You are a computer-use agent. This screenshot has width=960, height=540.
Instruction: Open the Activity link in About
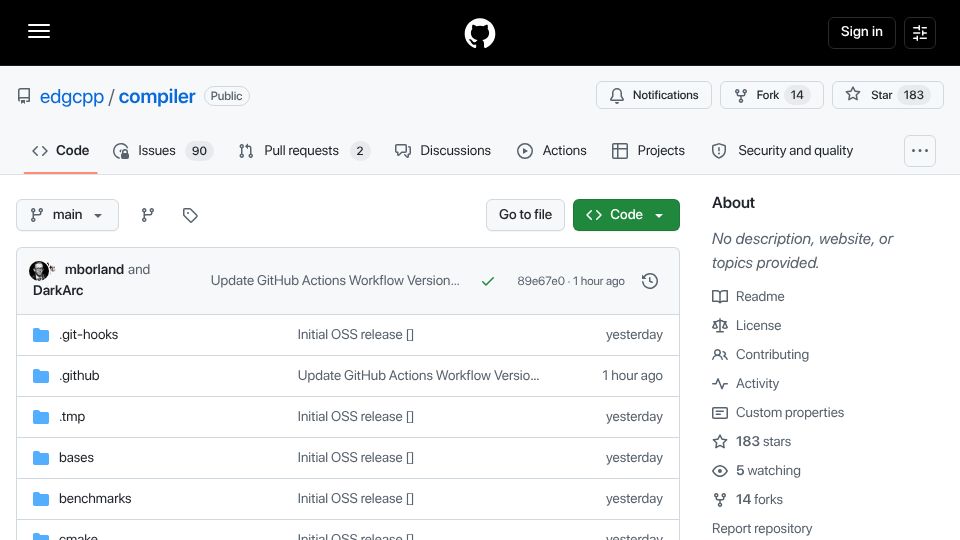[x=746, y=384]
